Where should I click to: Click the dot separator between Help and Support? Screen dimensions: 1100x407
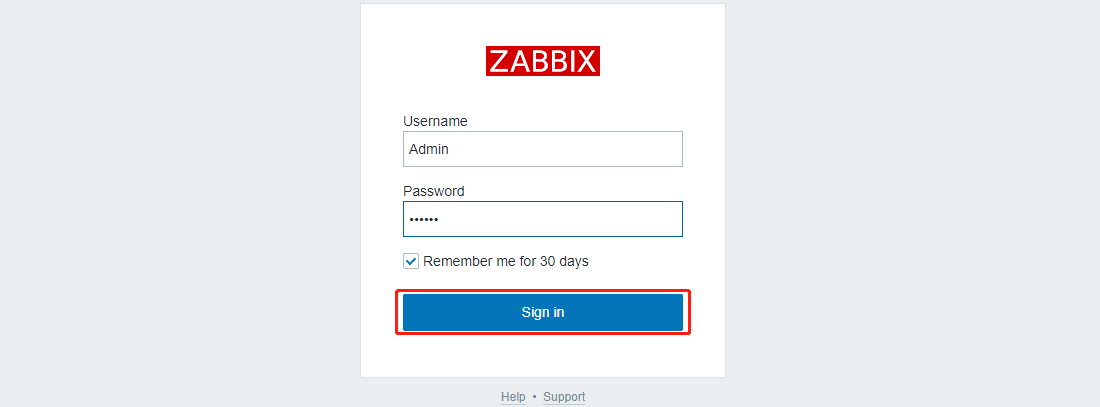click(x=535, y=397)
